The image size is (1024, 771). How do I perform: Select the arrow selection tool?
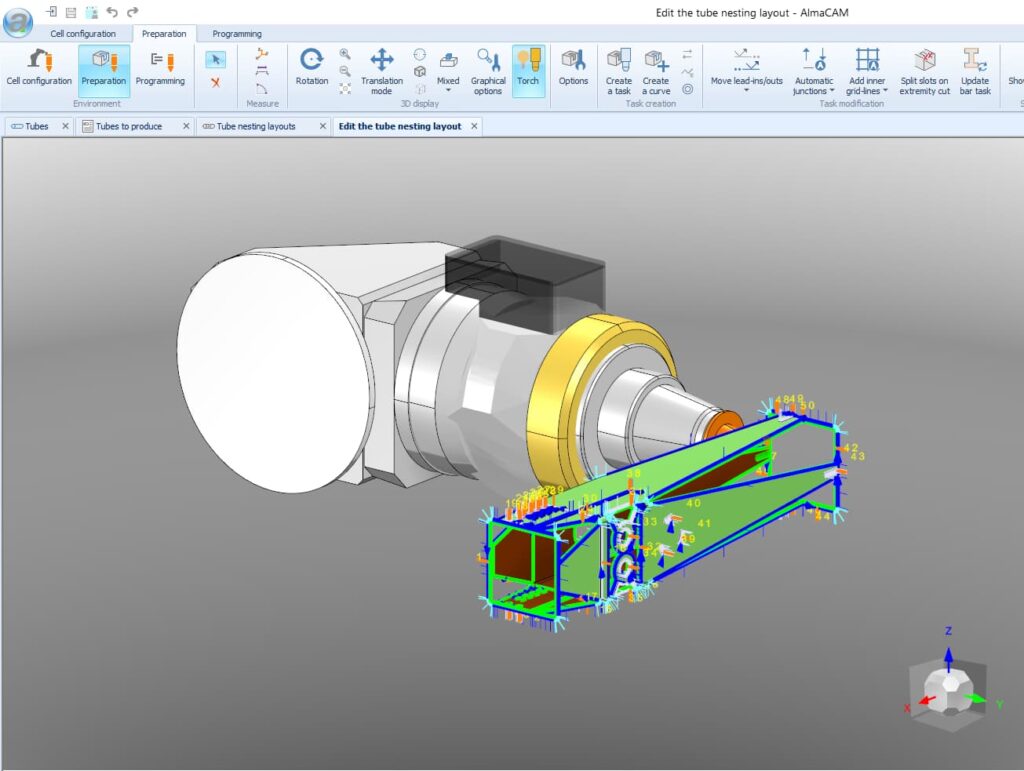(214, 60)
